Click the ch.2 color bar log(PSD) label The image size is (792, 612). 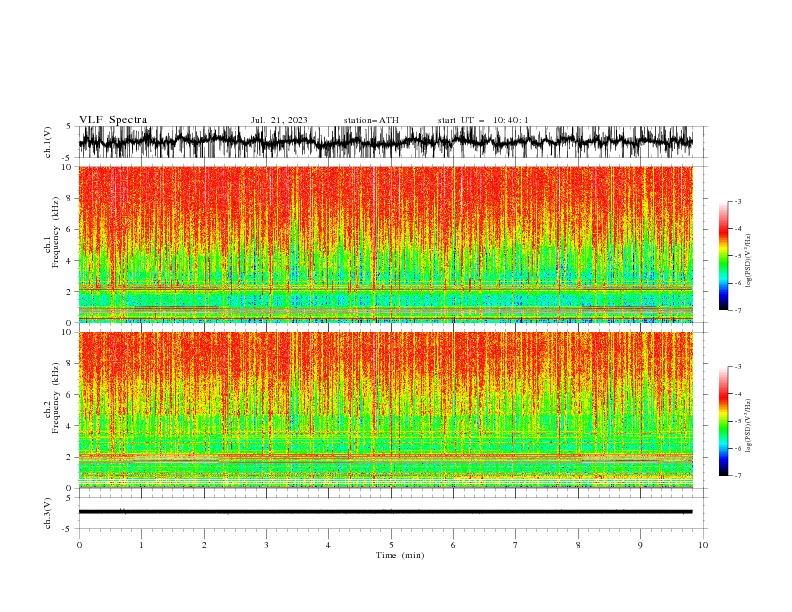[748, 426]
